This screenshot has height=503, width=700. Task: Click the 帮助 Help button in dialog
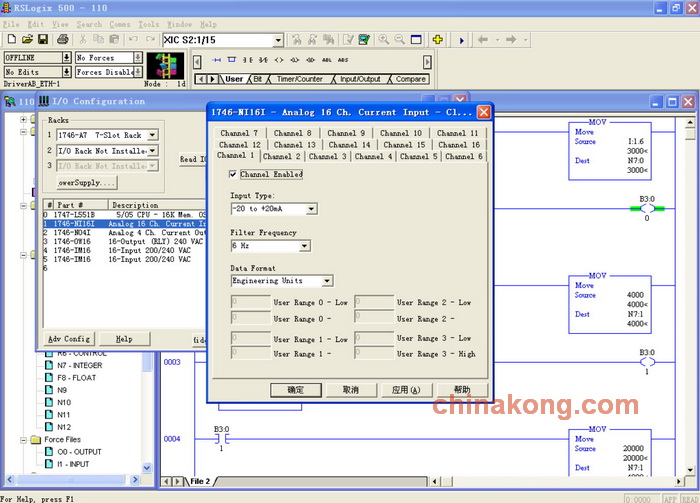click(462, 390)
